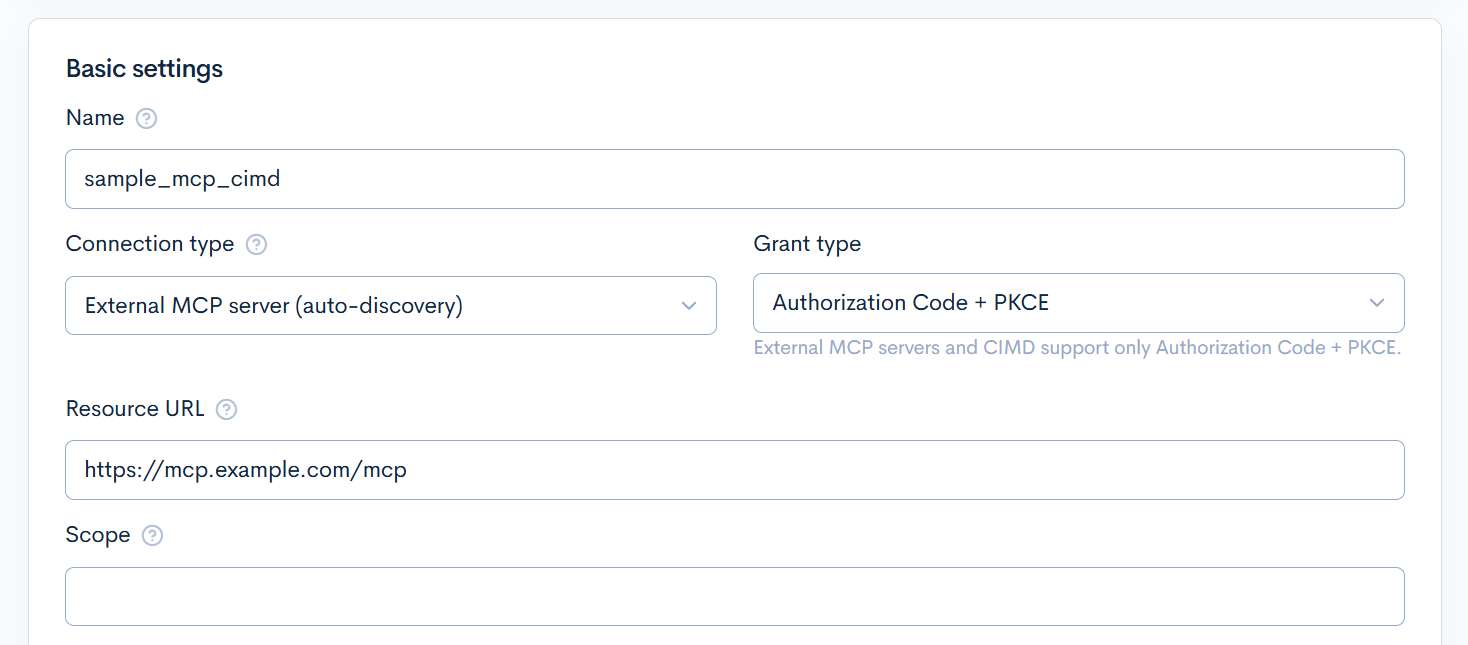Click the chevron arrow in Connection type
The height and width of the screenshot is (645, 1468).
pos(689,306)
